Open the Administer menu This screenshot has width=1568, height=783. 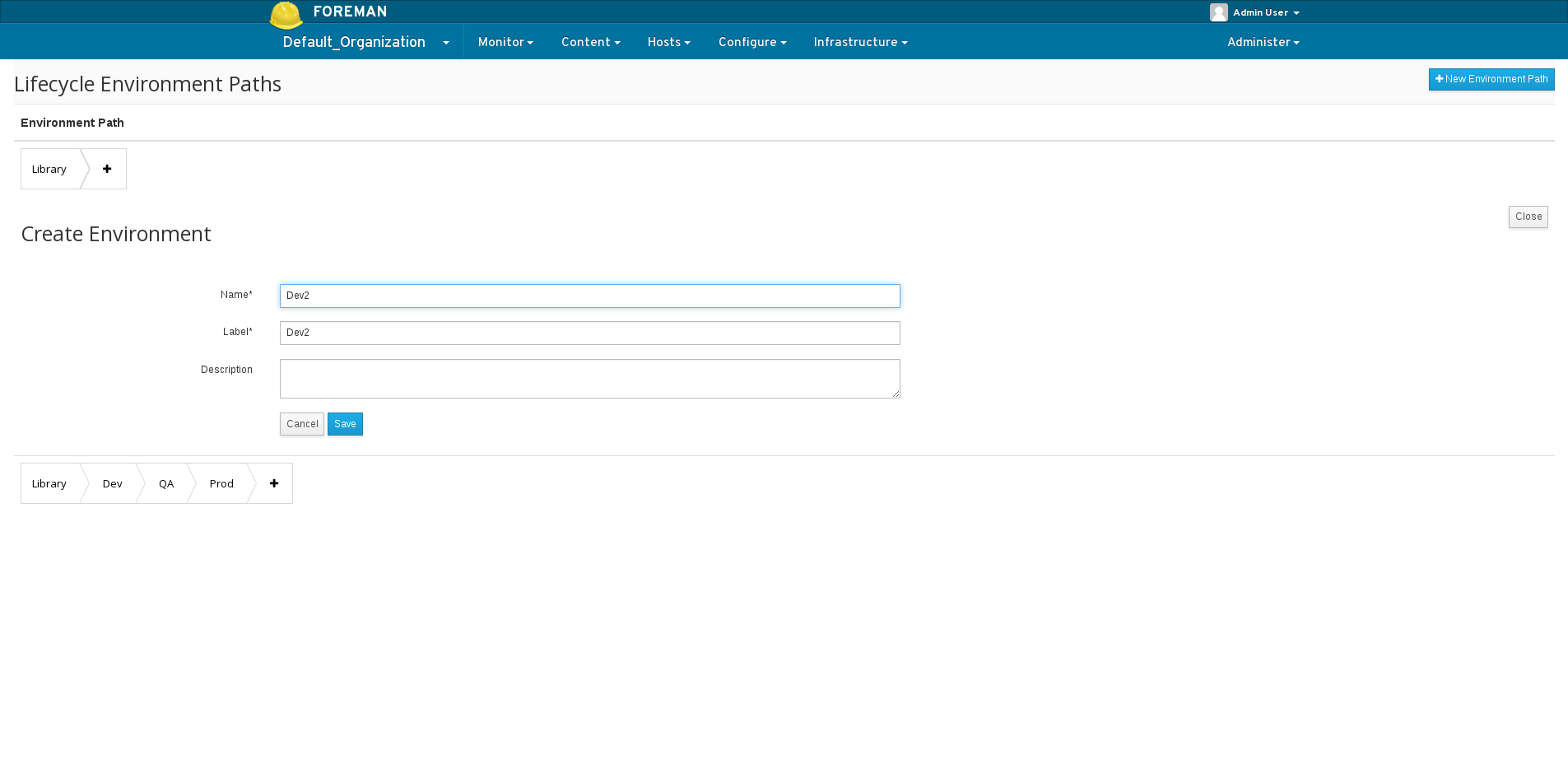tap(1263, 42)
